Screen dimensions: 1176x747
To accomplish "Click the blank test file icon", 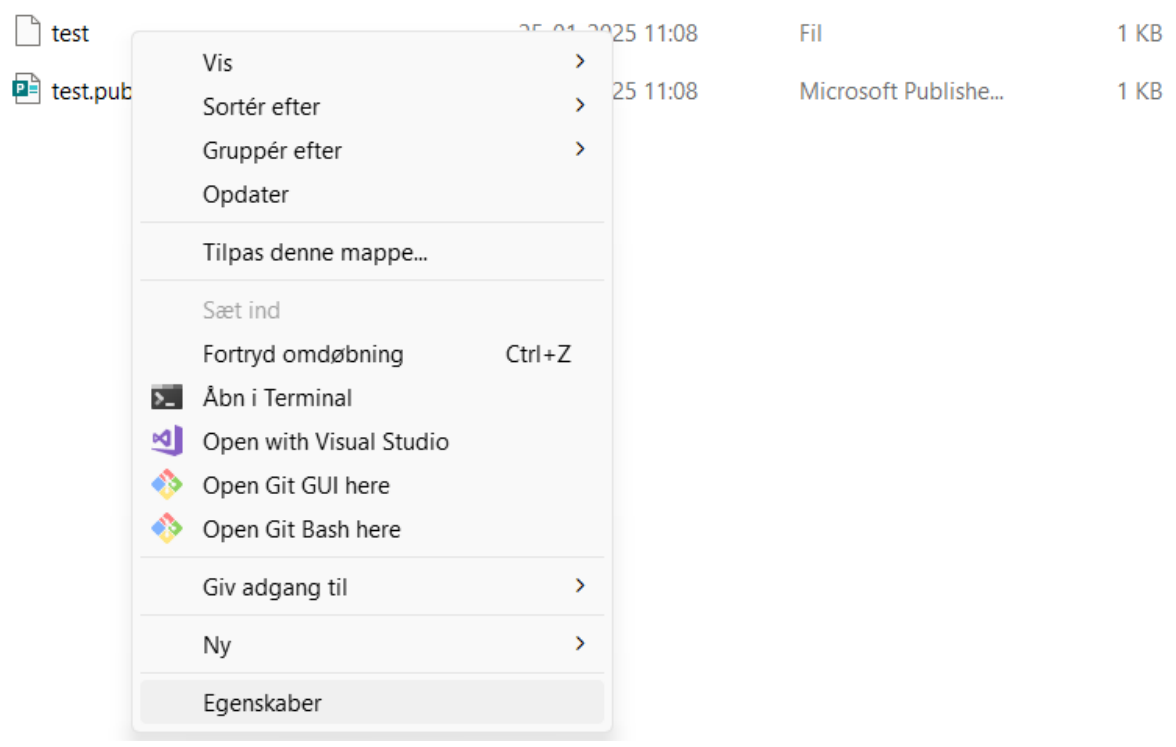I will pos(26,32).
